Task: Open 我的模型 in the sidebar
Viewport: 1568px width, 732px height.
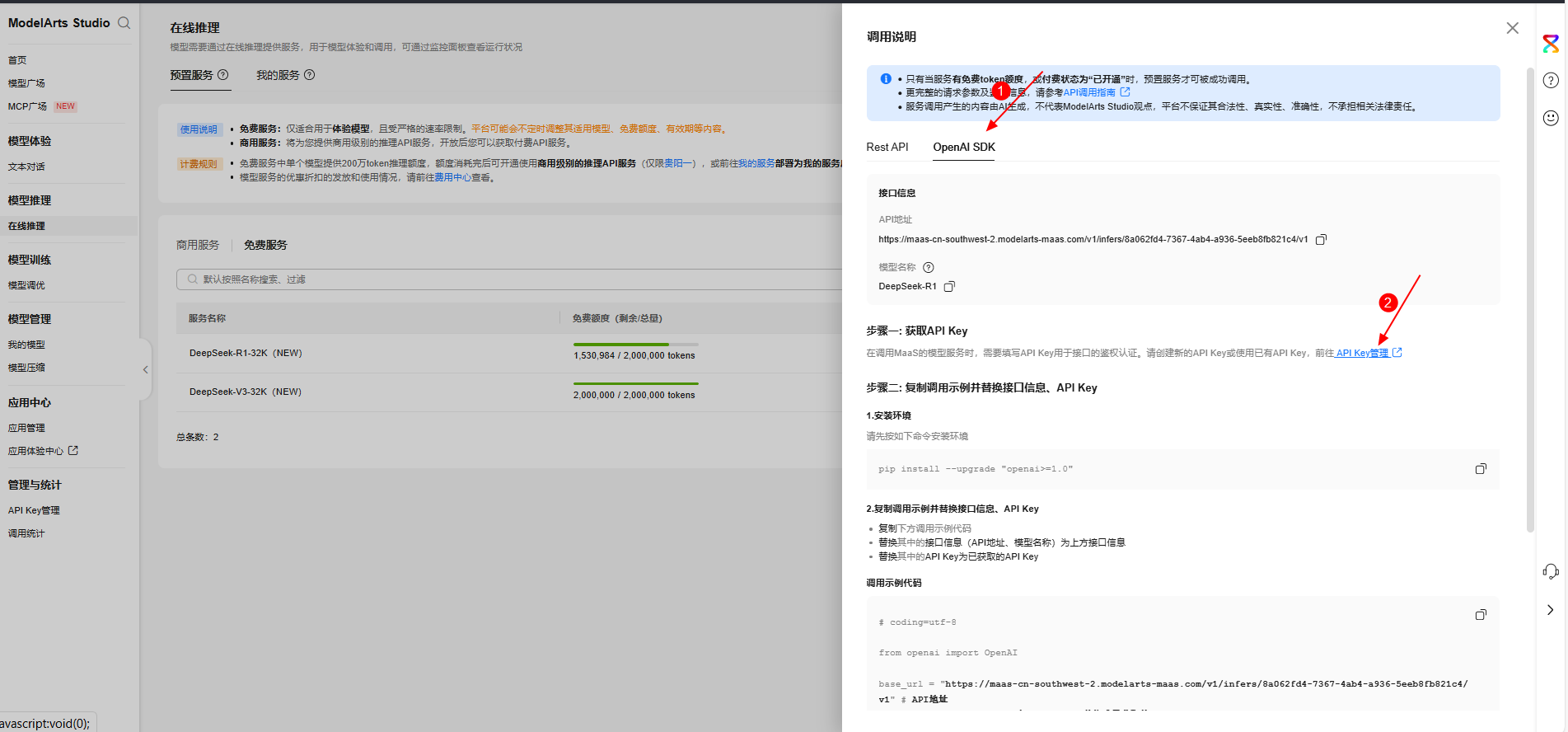Action: point(26,345)
